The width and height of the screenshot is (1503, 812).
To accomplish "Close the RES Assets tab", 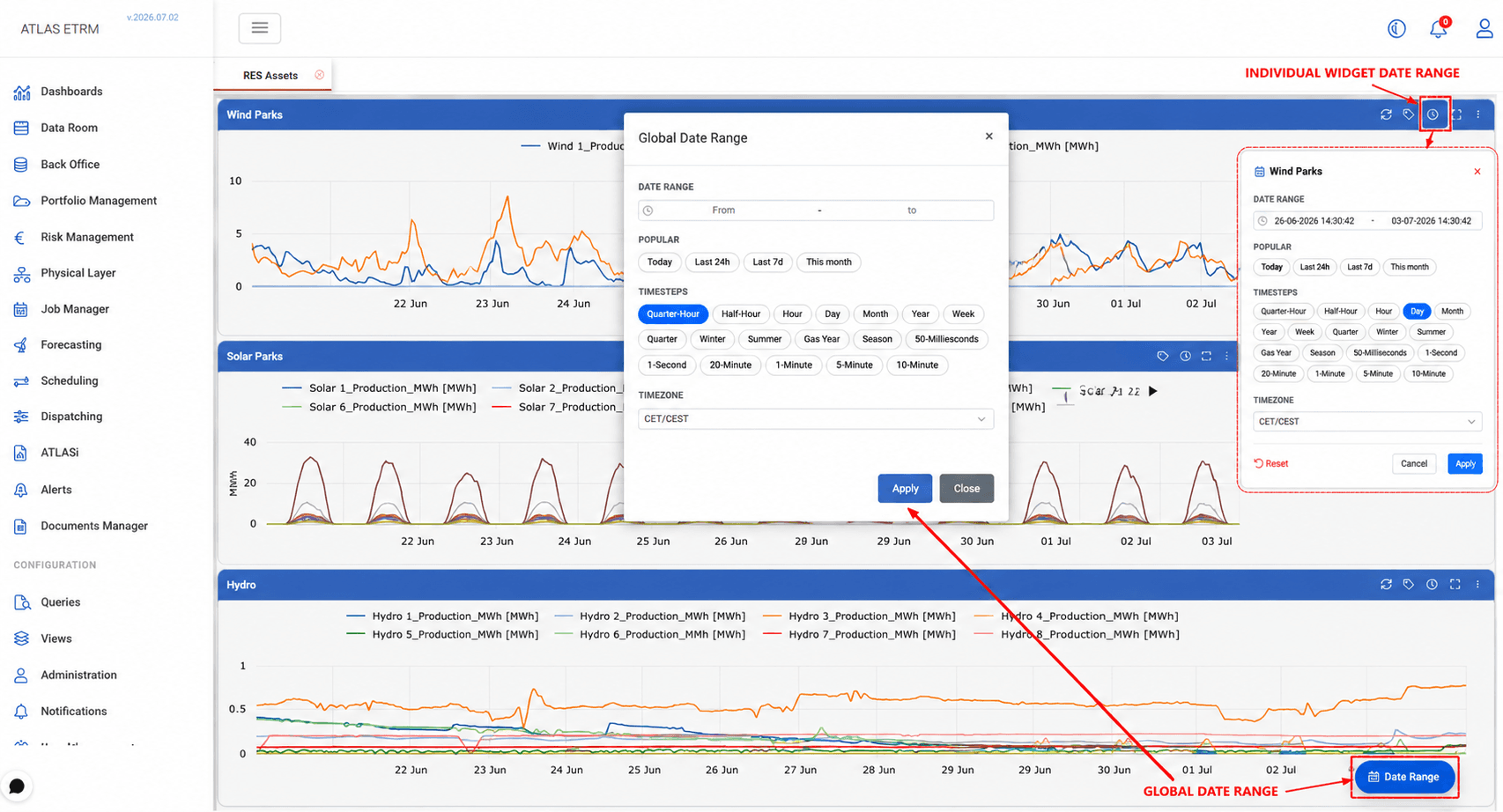I will tap(320, 75).
